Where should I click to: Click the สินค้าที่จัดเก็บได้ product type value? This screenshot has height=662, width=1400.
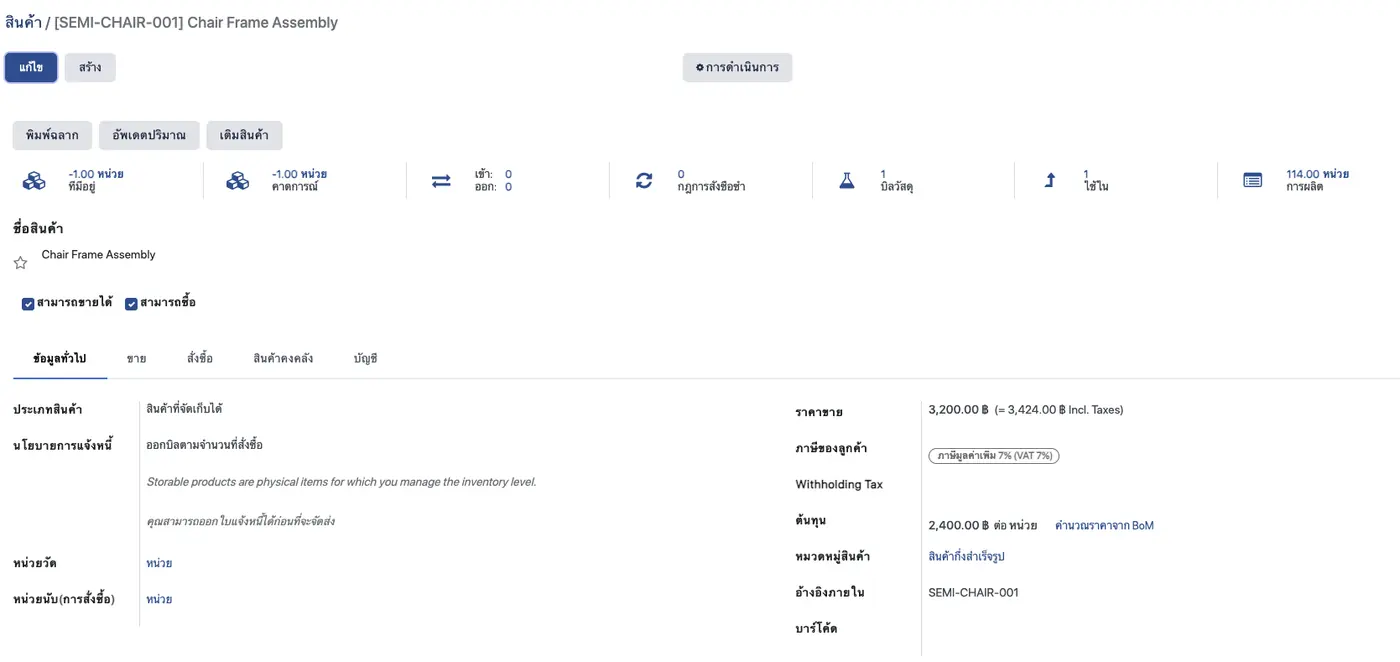click(184, 409)
